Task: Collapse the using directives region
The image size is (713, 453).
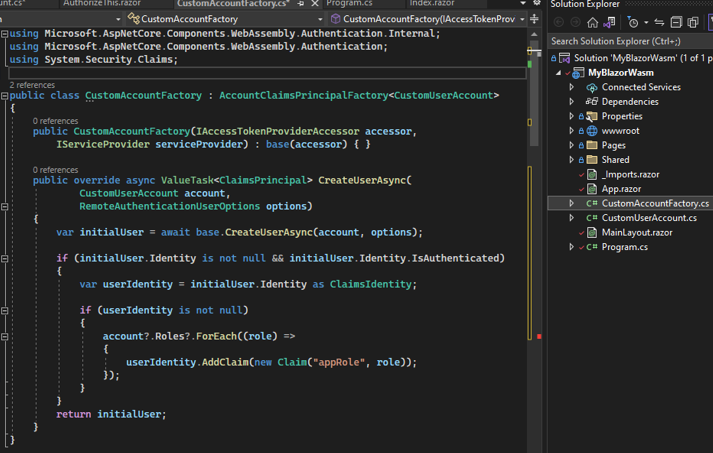Action: click(5, 34)
